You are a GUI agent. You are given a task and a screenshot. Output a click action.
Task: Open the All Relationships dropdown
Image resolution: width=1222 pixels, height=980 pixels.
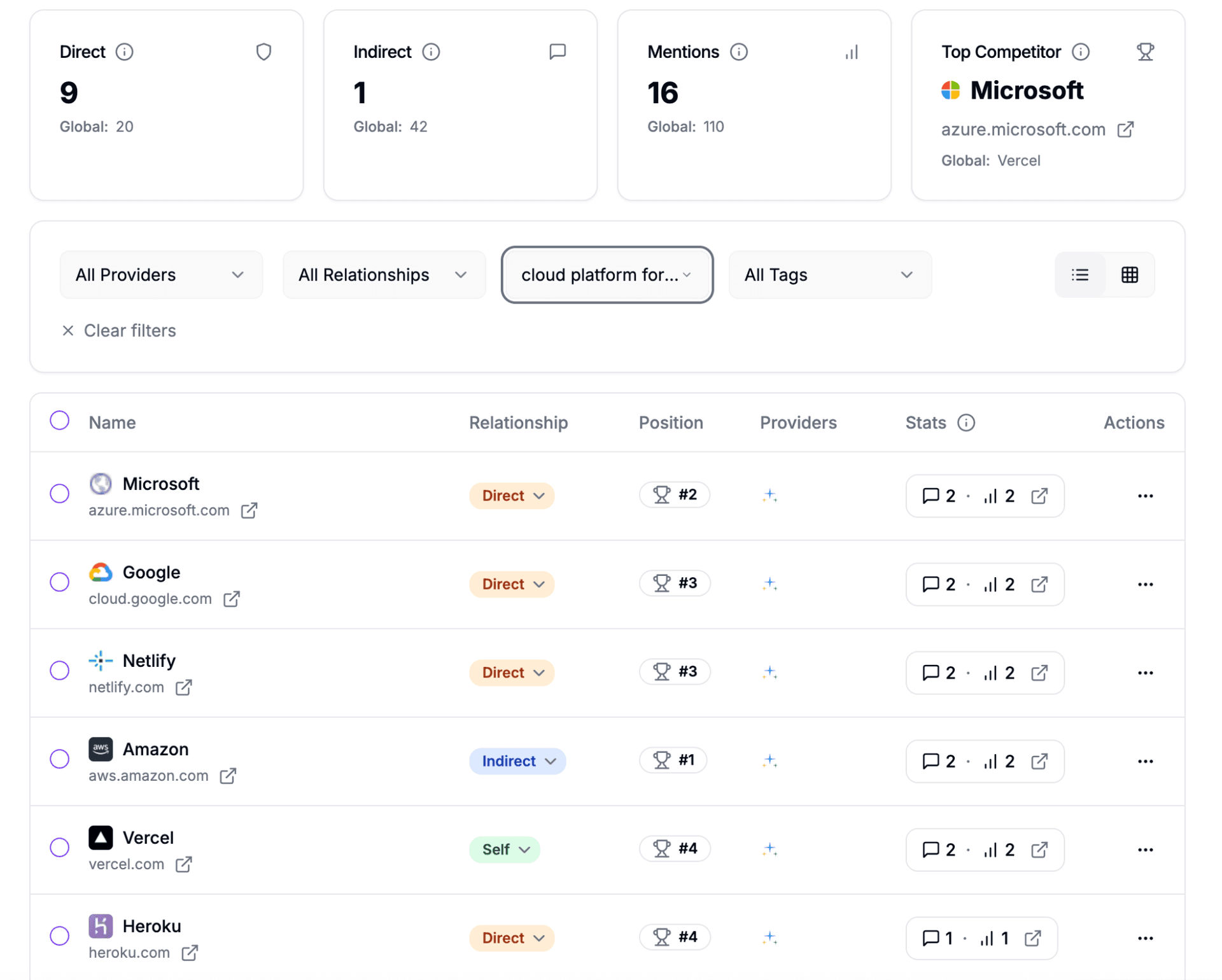pyautogui.click(x=384, y=275)
